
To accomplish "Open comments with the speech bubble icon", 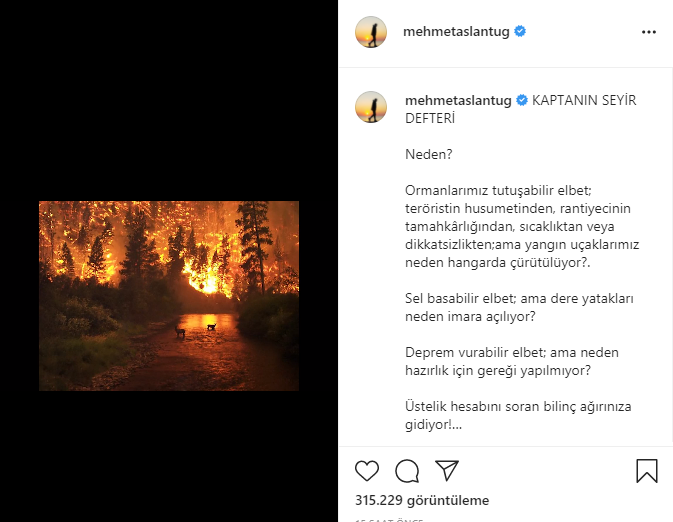I will click(x=407, y=471).
